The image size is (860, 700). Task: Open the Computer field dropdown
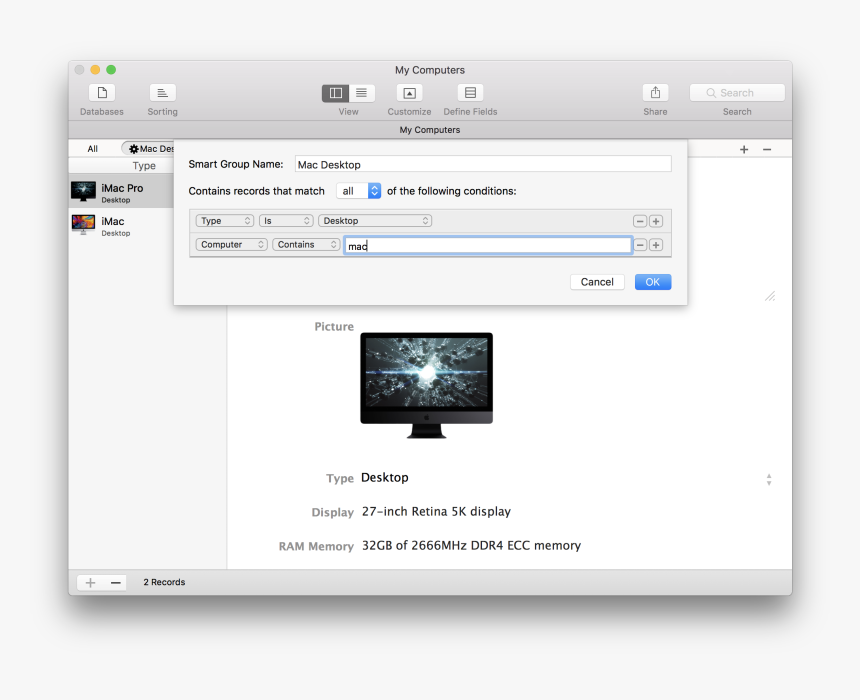tap(231, 245)
